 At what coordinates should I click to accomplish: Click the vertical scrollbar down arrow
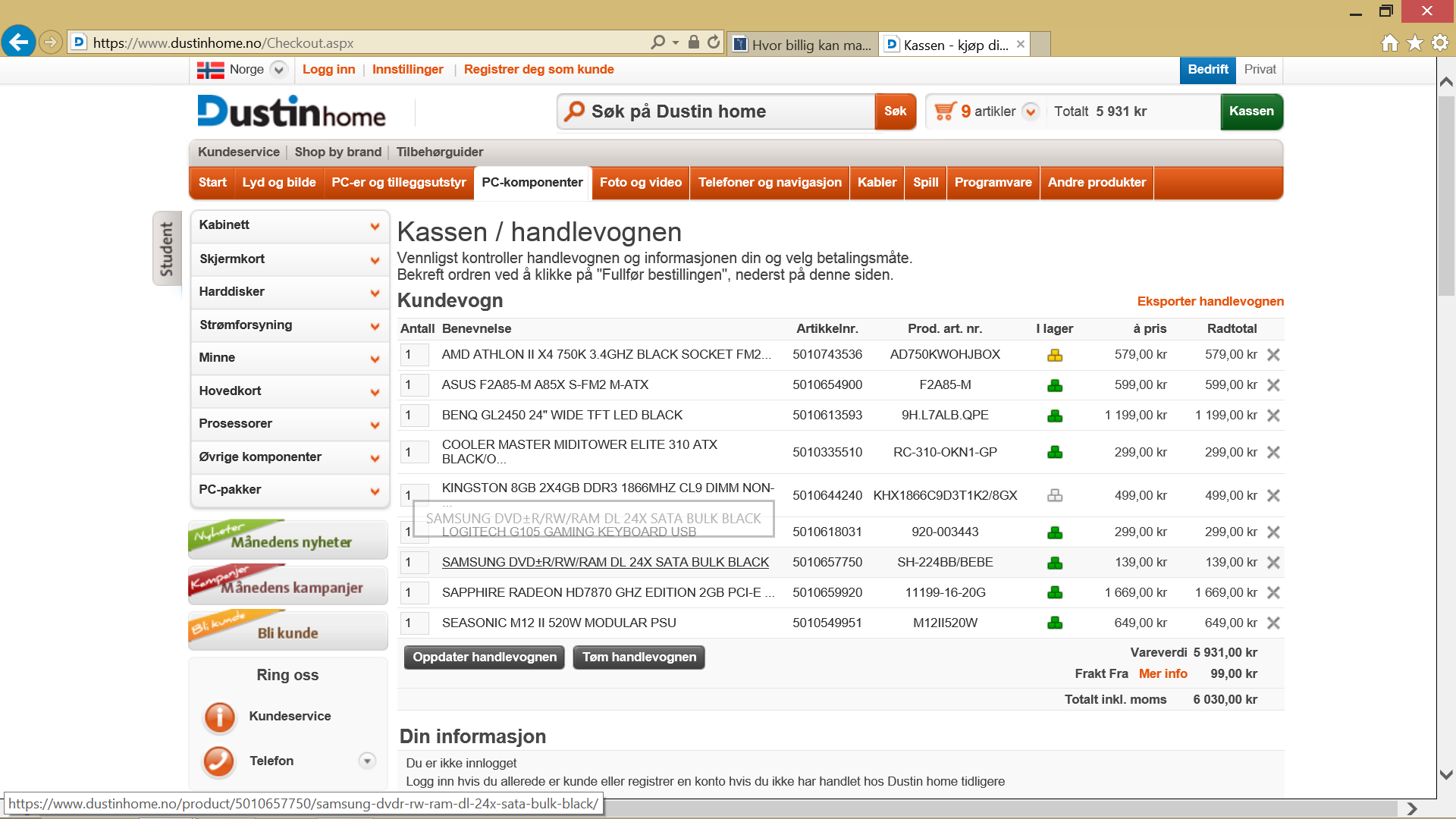click(1446, 775)
